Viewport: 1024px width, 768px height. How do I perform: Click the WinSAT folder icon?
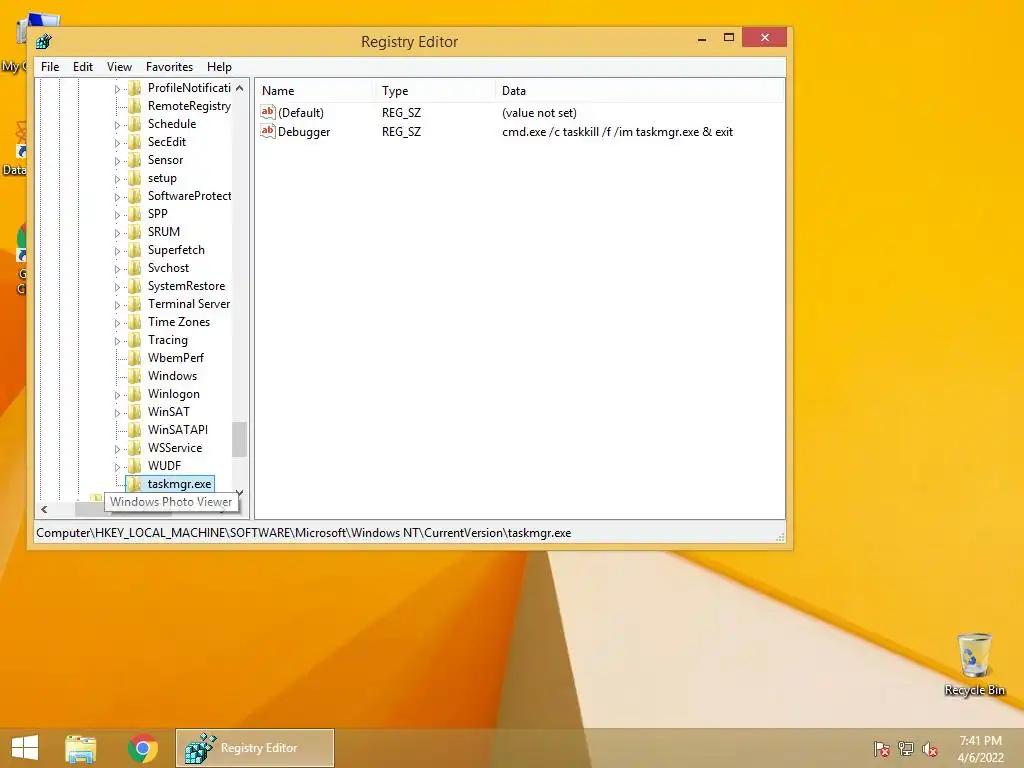pyautogui.click(x=135, y=411)
